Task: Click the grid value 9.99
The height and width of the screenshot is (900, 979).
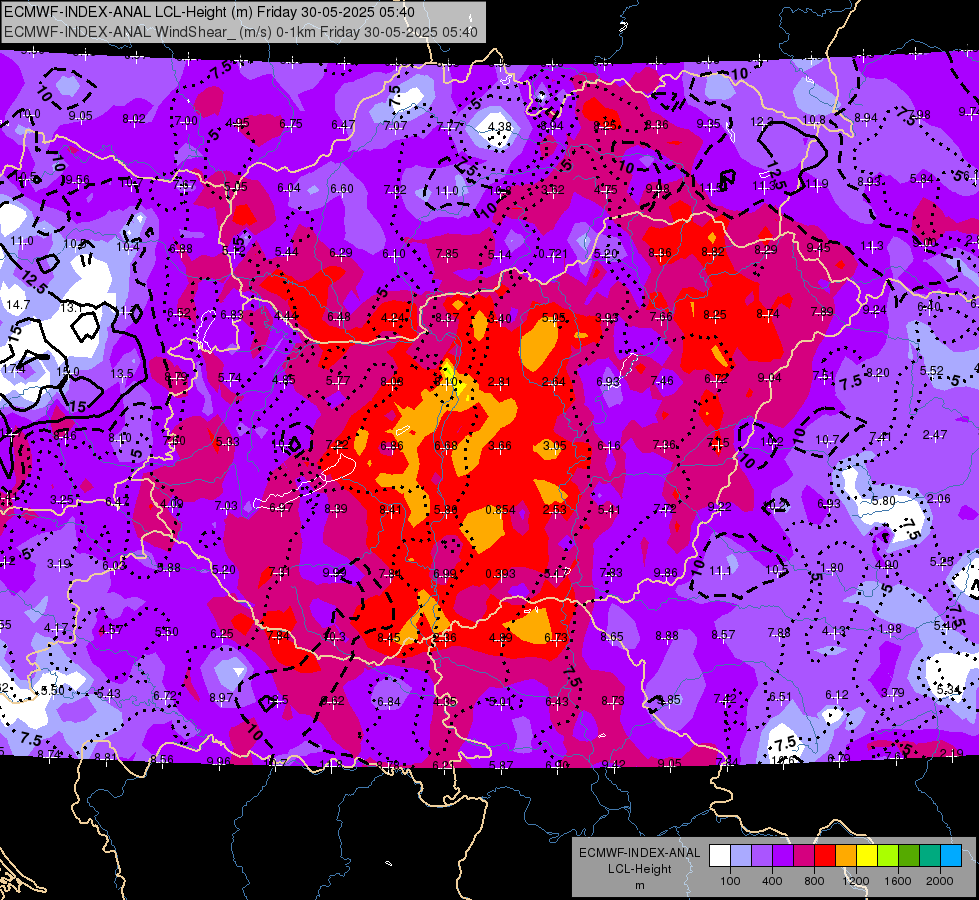Action: click(x=335, y=573)
